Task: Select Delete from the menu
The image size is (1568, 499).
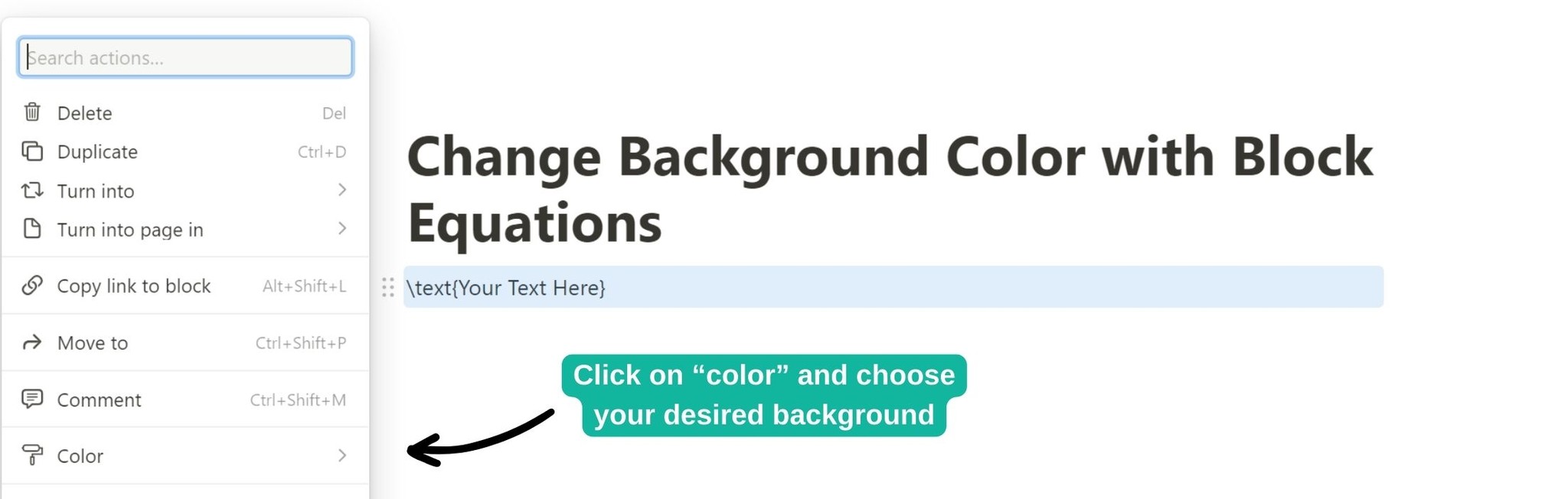Action: coord(85,113)
